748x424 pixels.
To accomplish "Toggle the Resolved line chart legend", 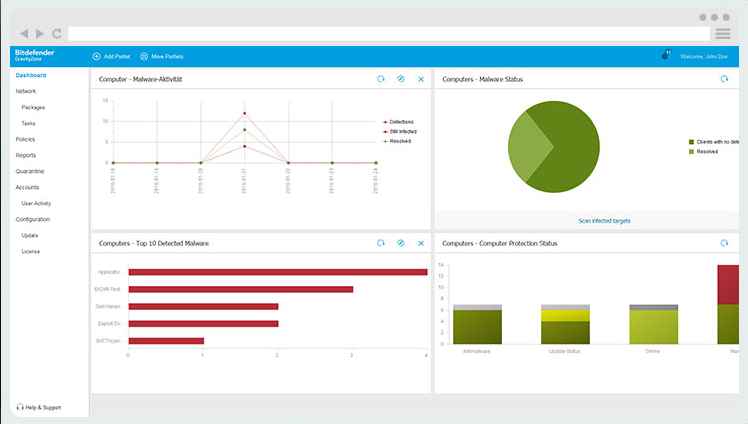I will [397, 141].
